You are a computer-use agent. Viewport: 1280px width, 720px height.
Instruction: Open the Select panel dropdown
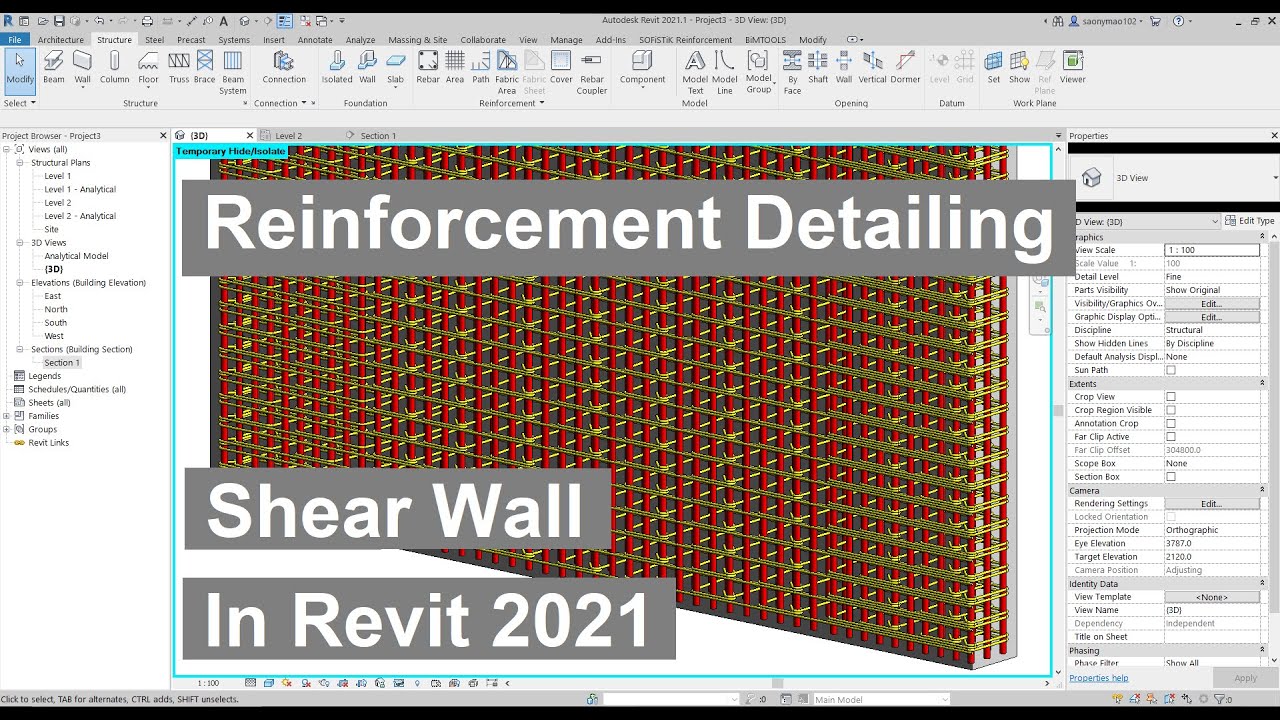[20, 103]
